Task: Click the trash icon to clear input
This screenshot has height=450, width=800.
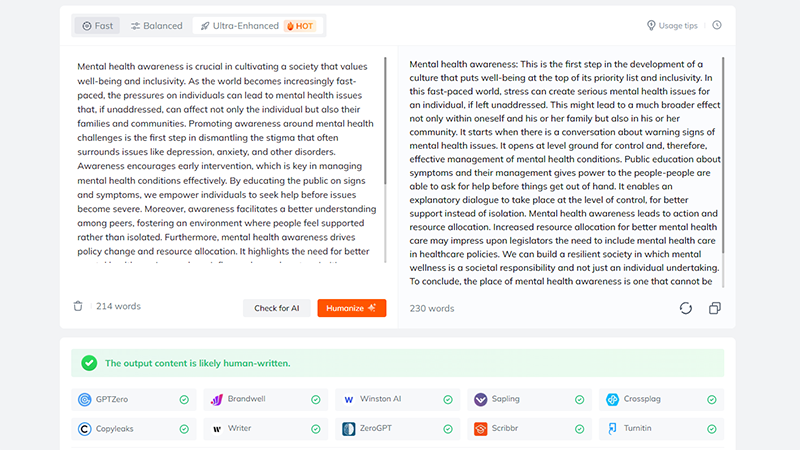Action: click(78, 307)
